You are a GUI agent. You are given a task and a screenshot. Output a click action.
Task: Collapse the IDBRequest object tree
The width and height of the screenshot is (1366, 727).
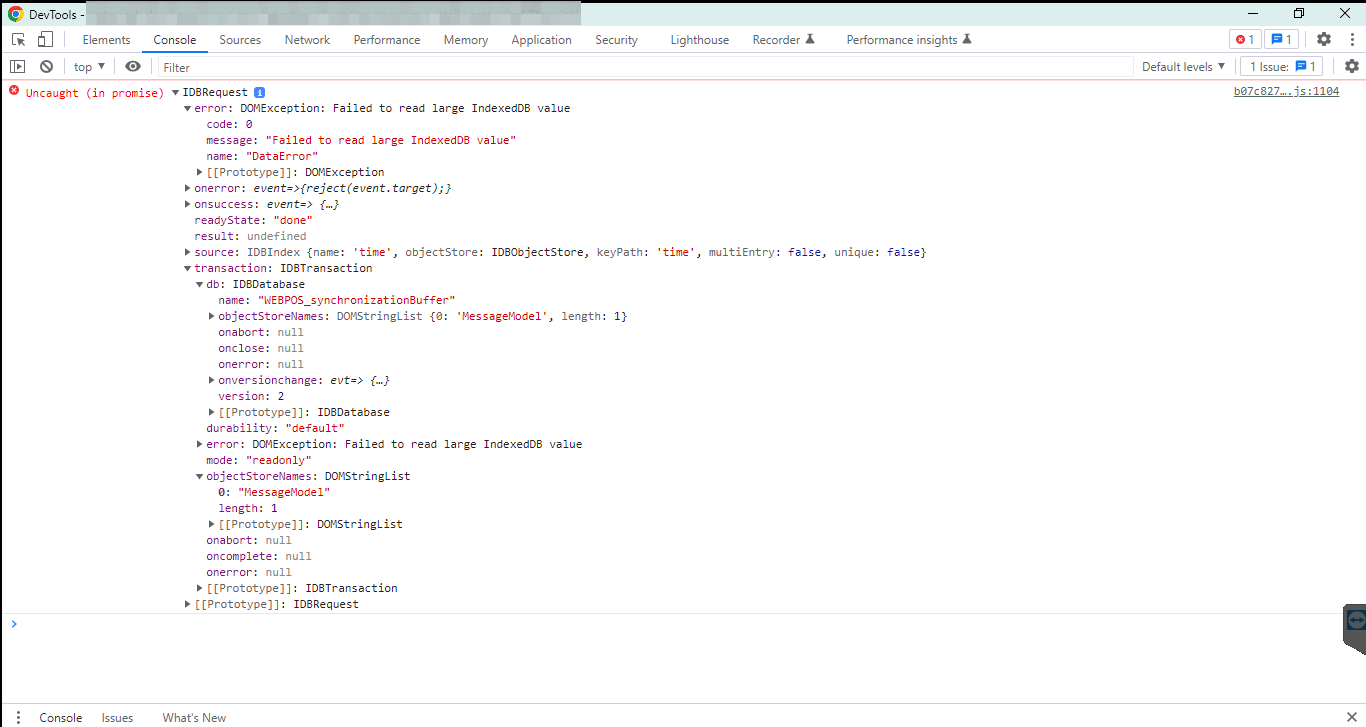click(x=176, y=93)
